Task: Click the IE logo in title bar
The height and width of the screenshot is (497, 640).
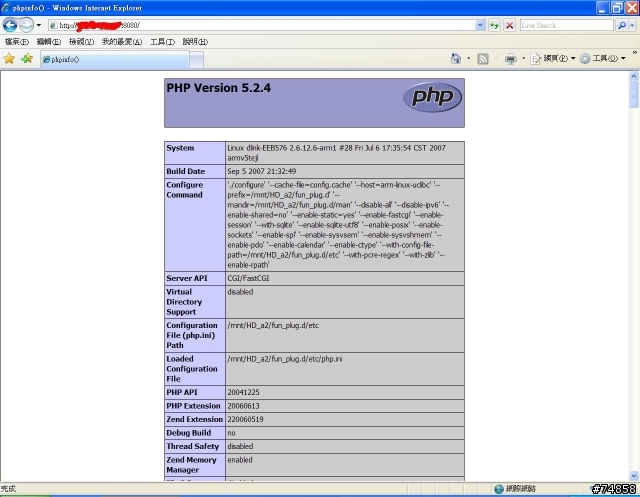Action: [5, 8]
